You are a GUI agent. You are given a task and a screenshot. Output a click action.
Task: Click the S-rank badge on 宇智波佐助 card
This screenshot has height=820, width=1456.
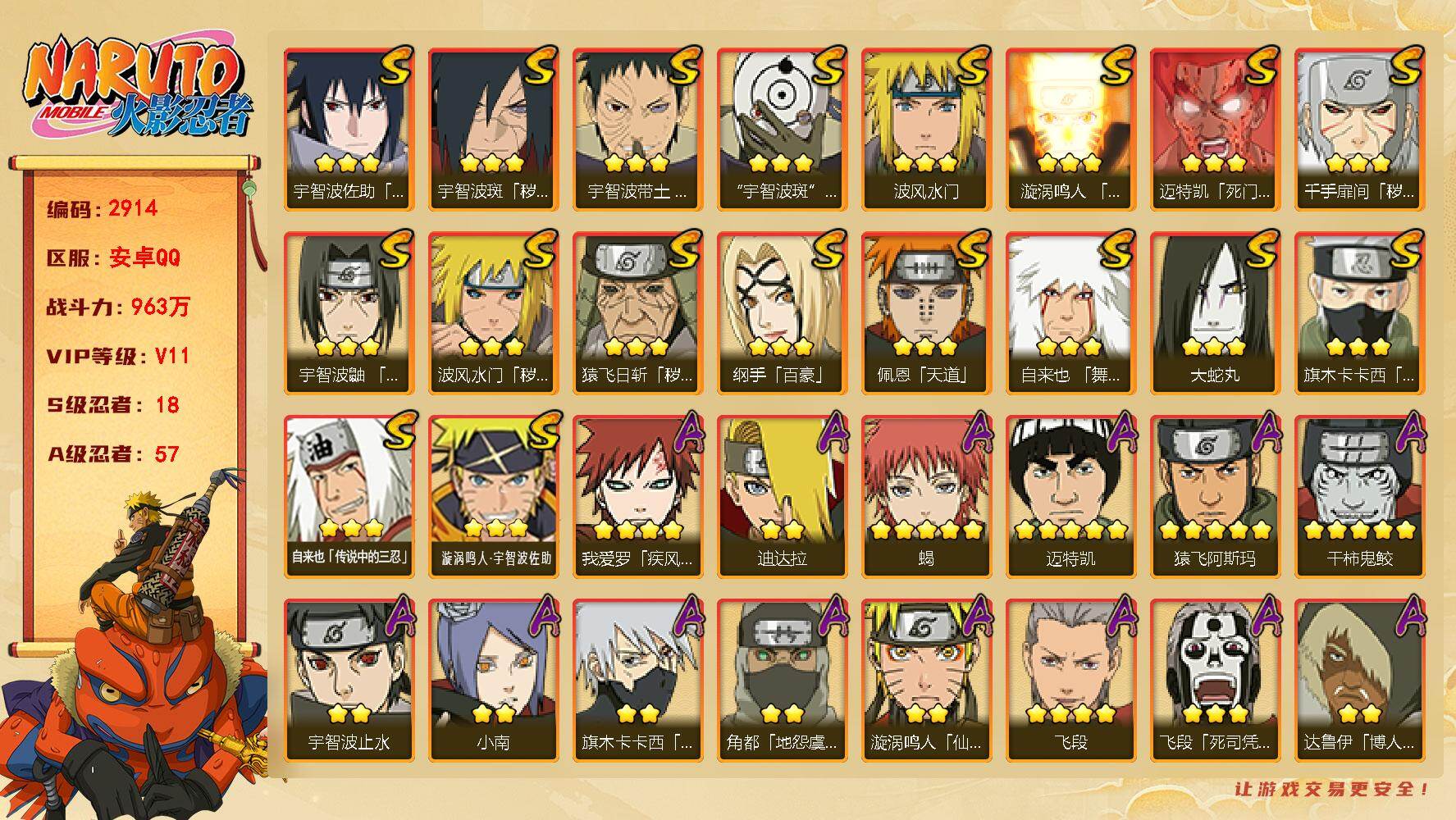(x=395, y=66)
